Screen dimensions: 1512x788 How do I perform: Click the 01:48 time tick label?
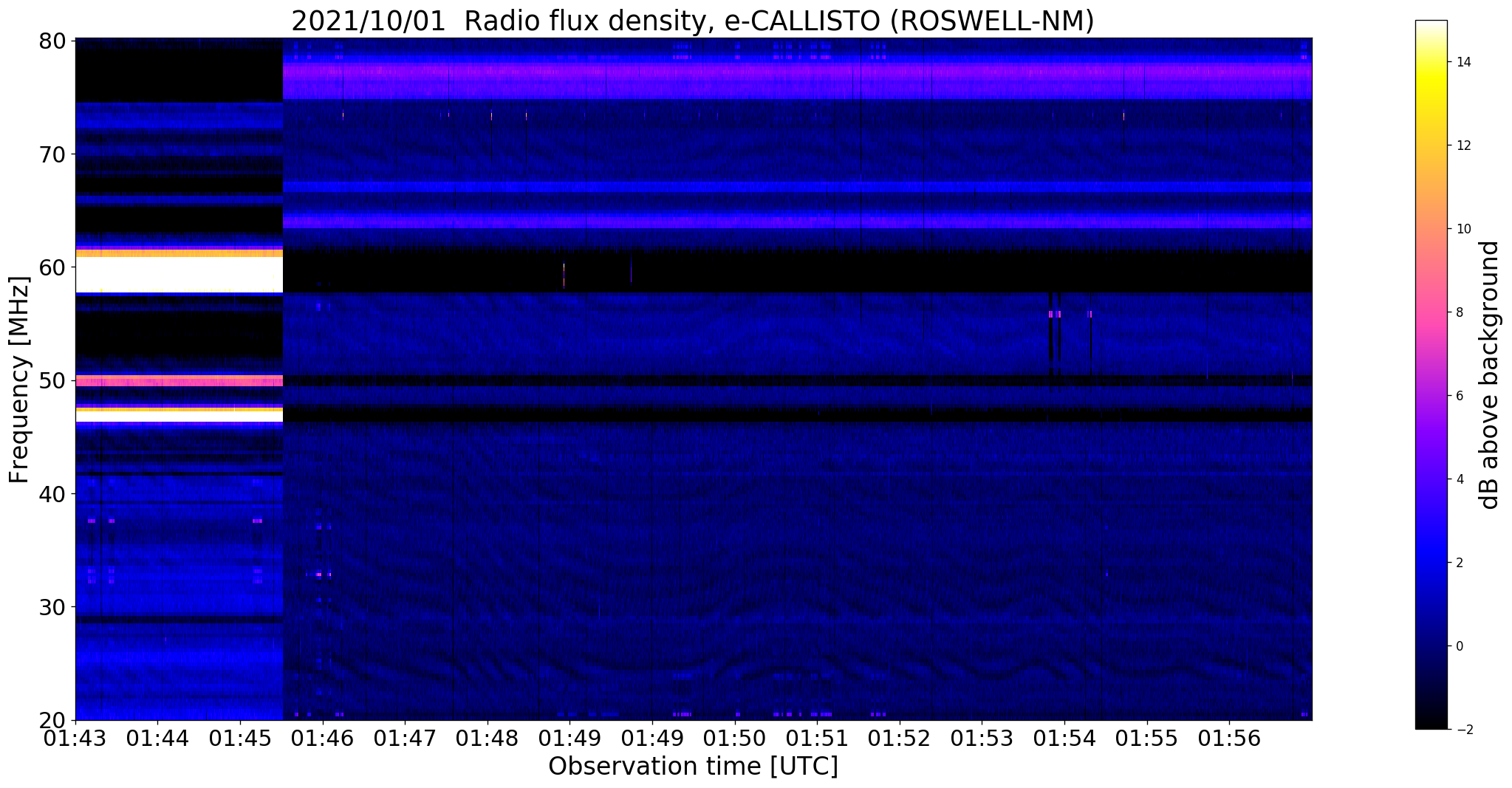tap(488, 739)
